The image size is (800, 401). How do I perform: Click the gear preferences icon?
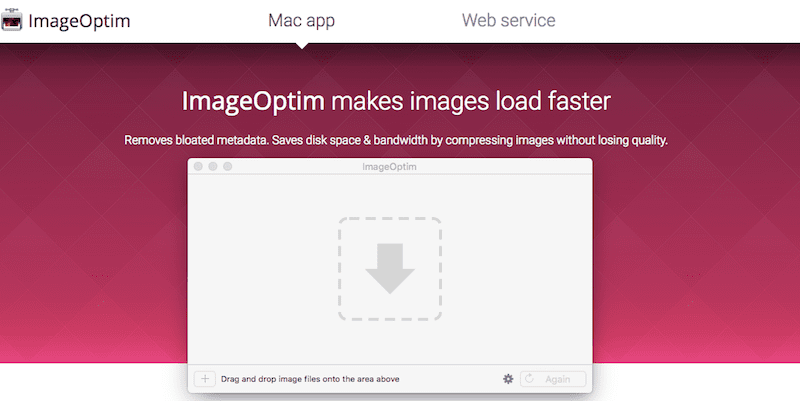508,379
